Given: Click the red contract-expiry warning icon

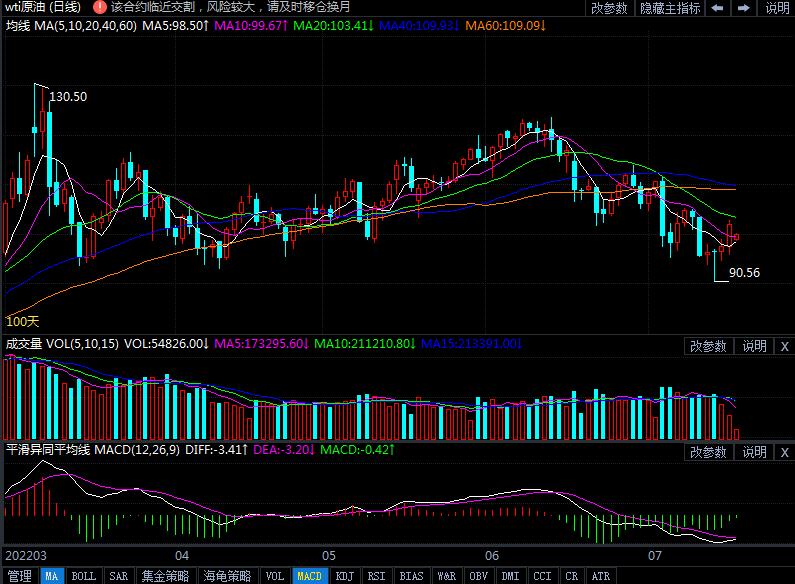Looking at the screenshot, I should coord(100,7).
